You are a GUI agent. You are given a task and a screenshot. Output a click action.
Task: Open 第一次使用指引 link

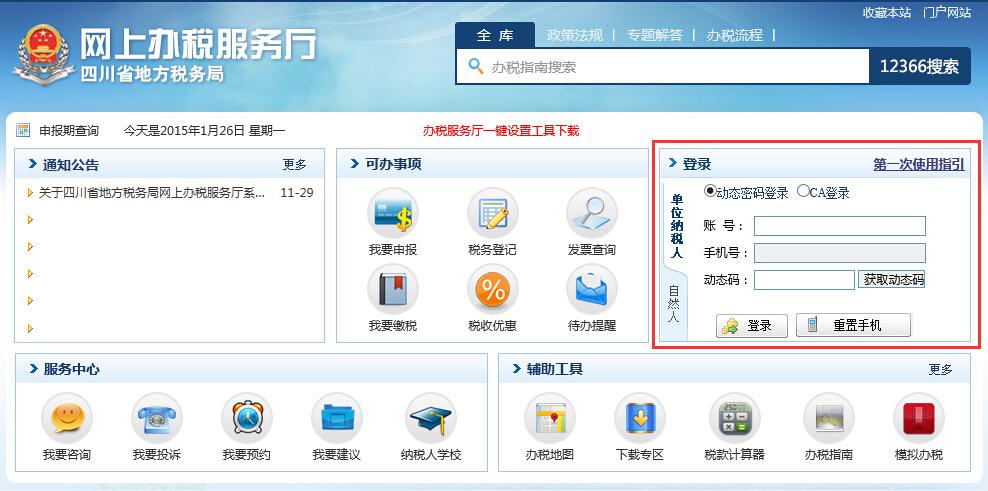919,165
